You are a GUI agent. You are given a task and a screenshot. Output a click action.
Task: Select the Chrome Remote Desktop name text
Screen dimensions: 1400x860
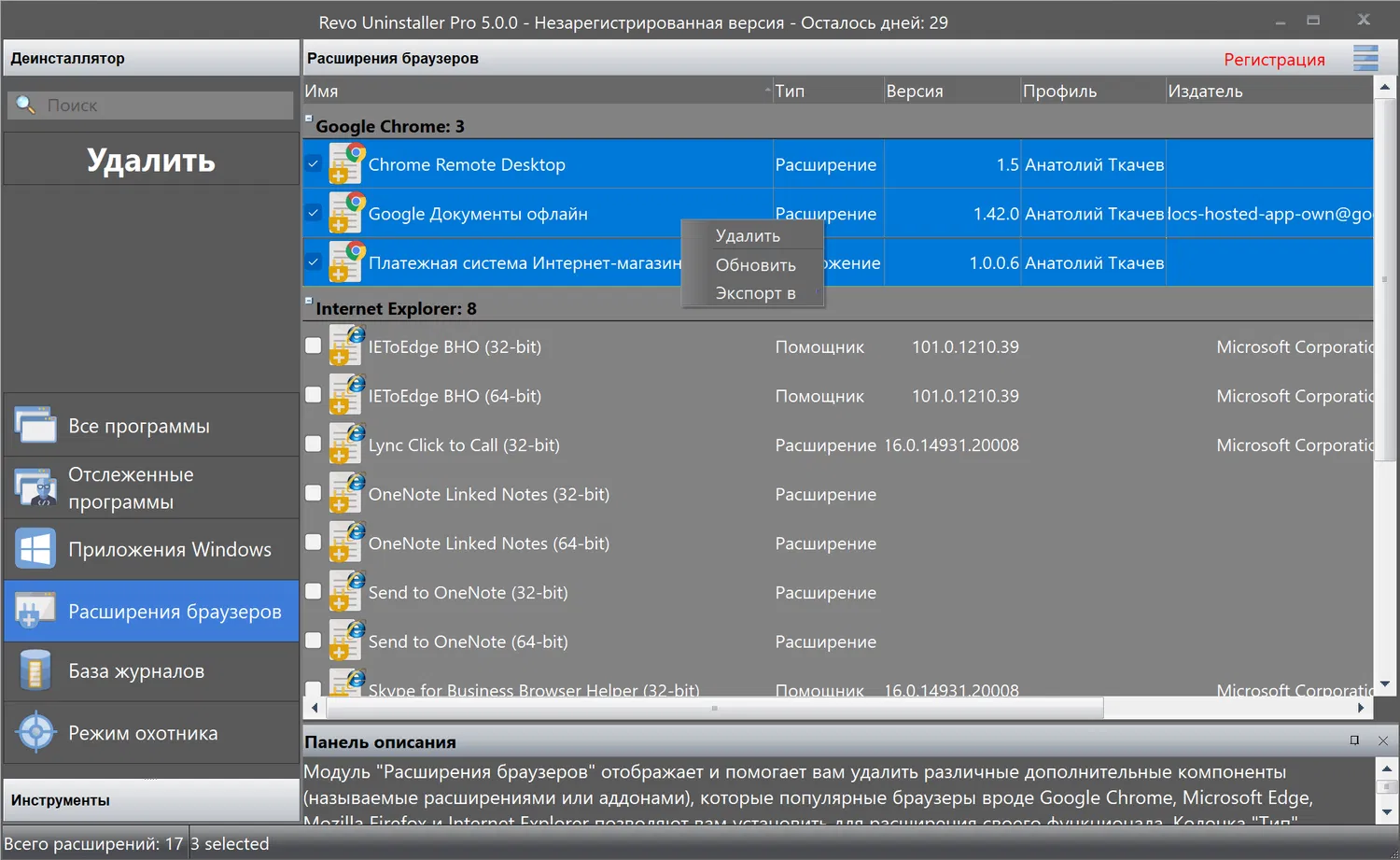click(x=467, y=164)
